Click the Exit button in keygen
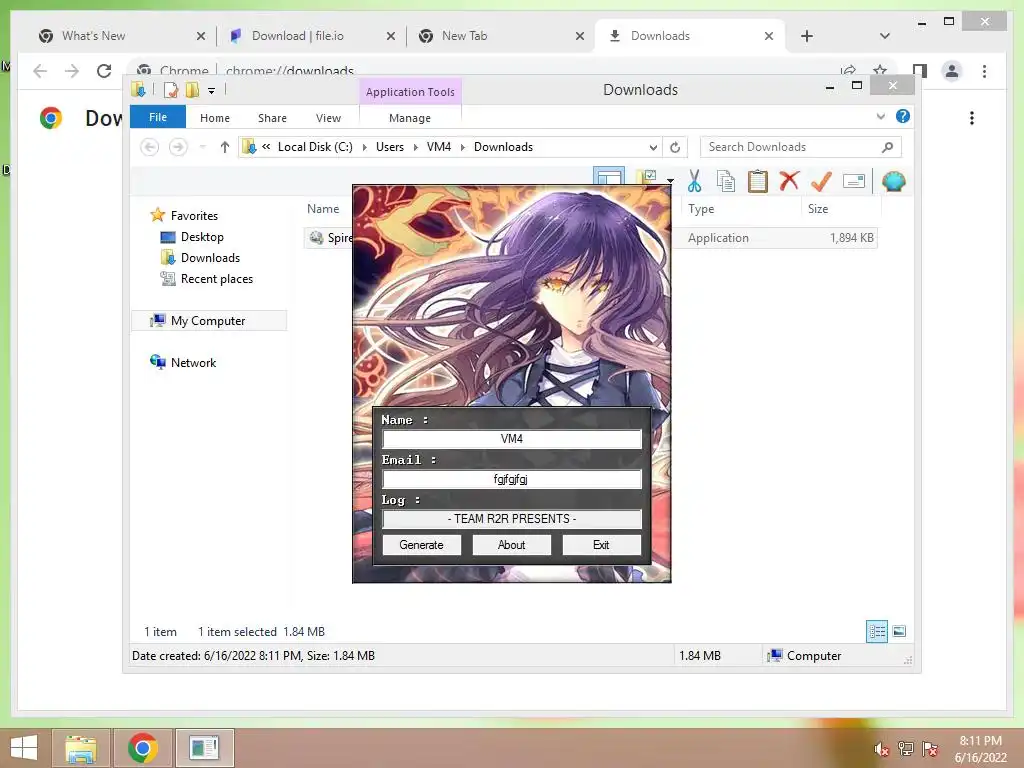1024x768 pixels. pos(601,545)
